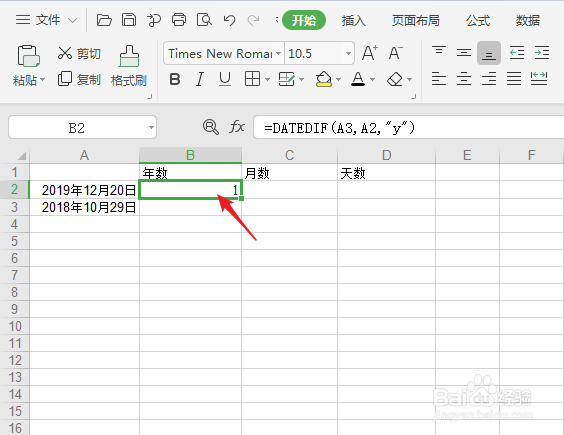The image size is (564, 435).
Task: Switch to the 插入 tab
Action: click(354, 21)
